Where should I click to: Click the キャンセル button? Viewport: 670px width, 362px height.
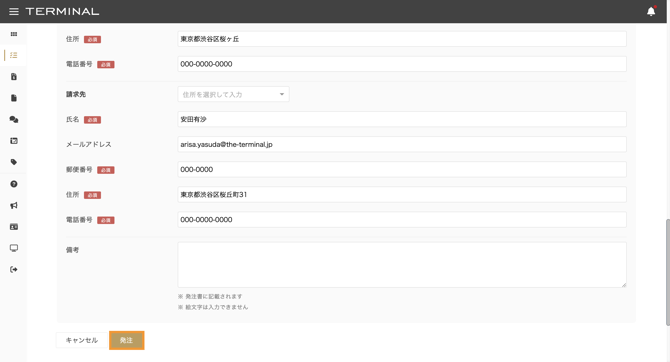(x=82, y=340)
